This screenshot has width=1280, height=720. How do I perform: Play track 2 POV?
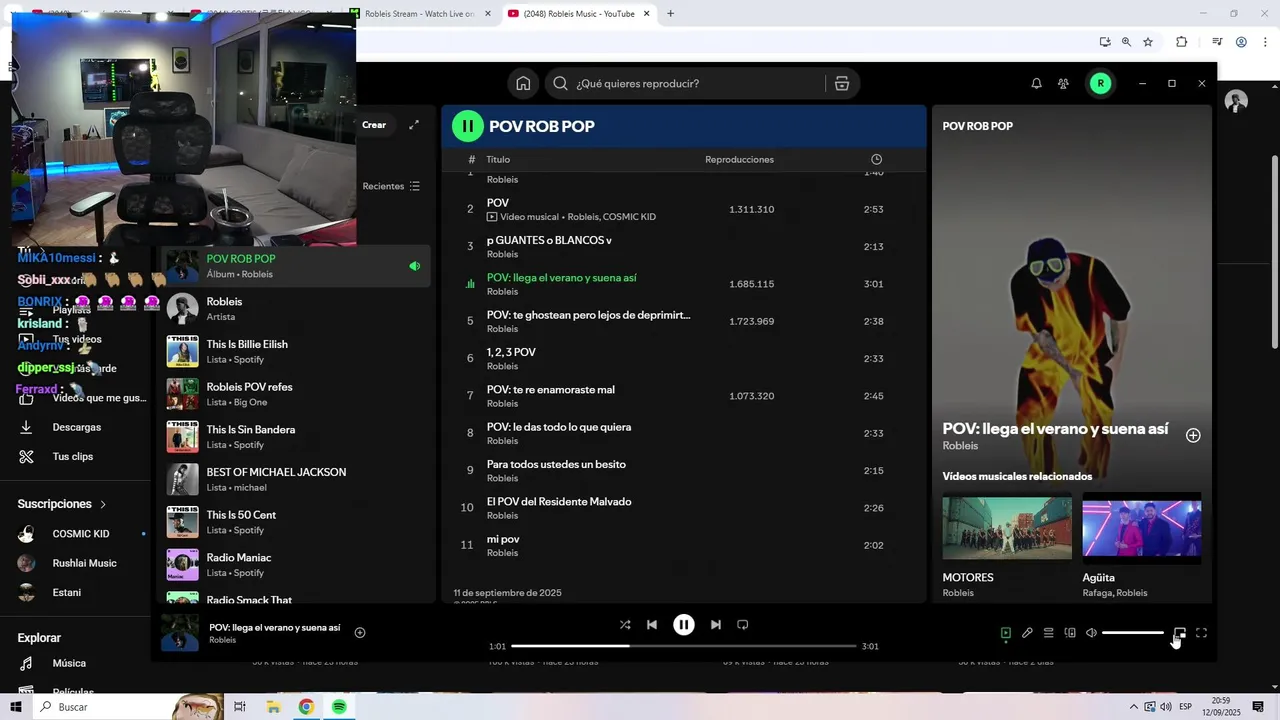(684, 209)
